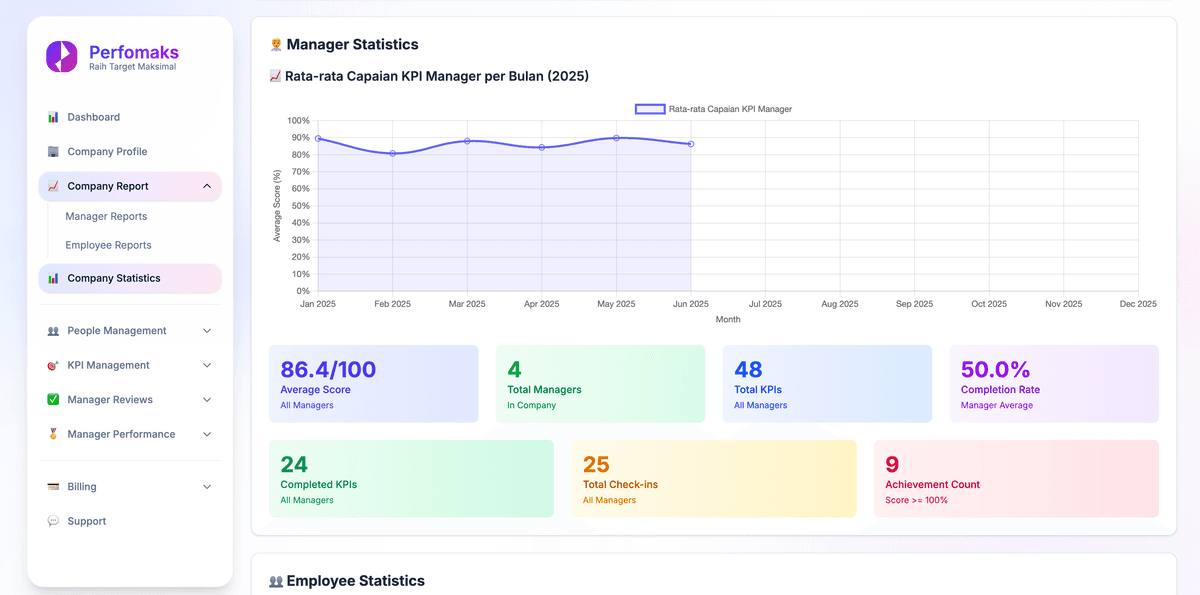Open Manager Reports submenu item

coord(106,216)
